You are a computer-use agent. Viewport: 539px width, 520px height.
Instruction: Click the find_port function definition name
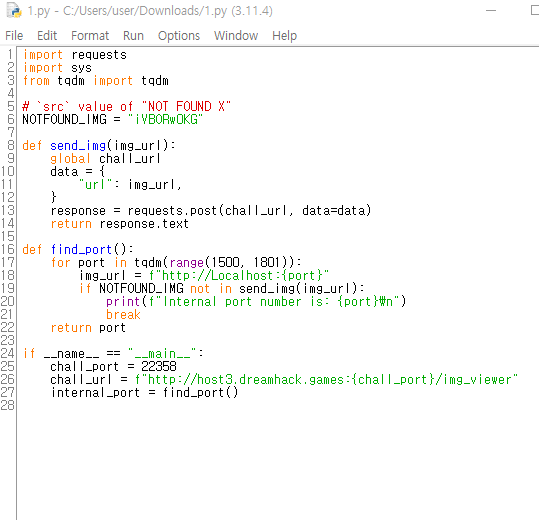[81, 250]
